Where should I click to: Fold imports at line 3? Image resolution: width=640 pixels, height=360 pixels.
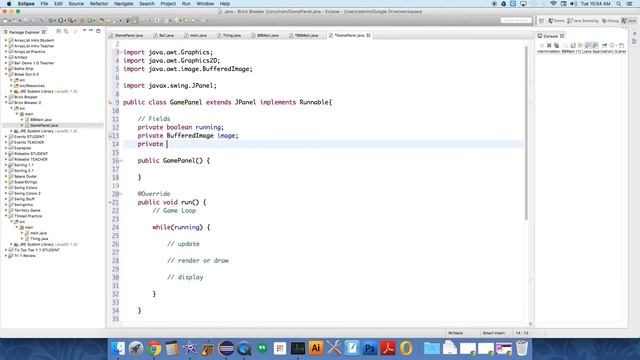121,52
